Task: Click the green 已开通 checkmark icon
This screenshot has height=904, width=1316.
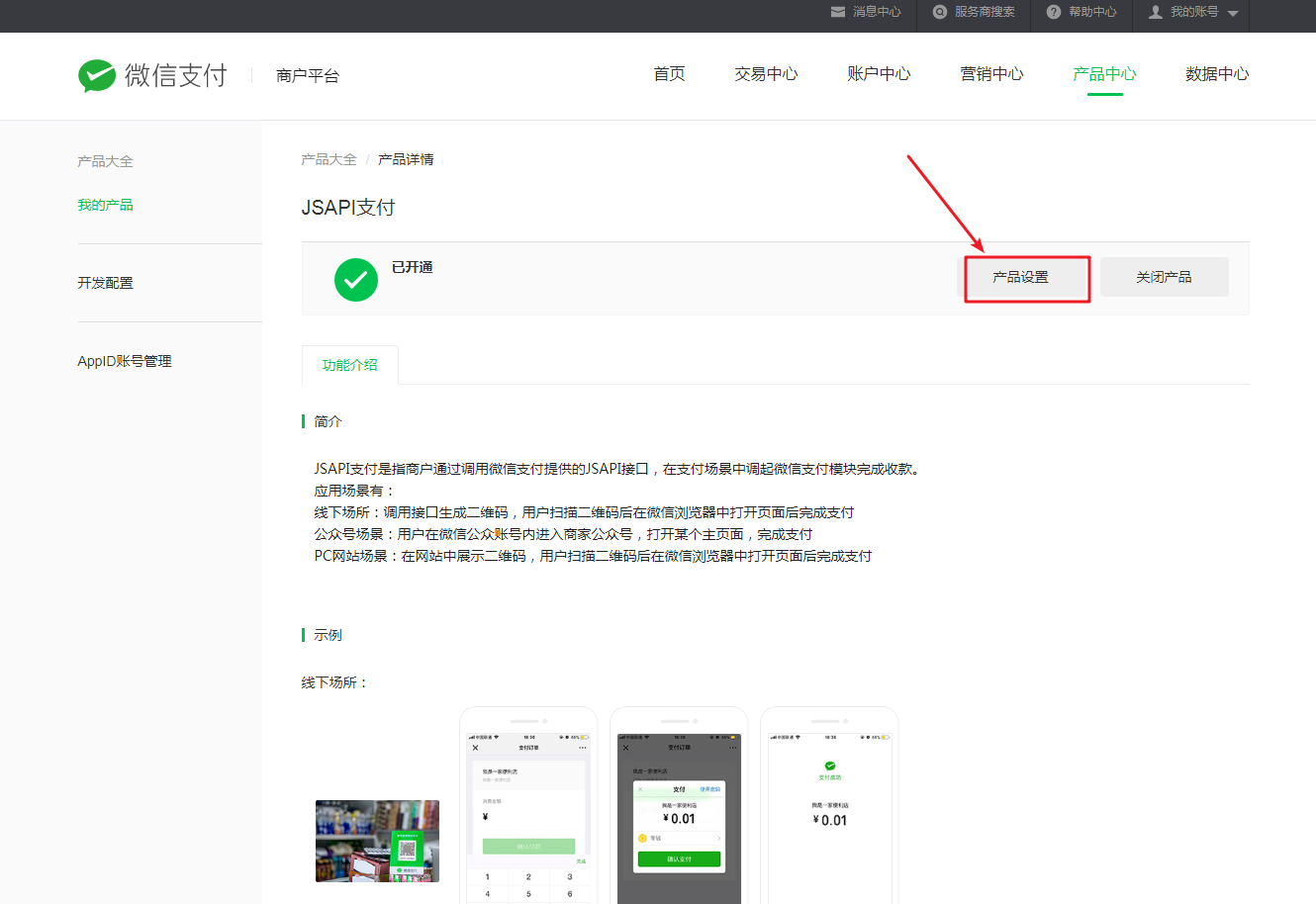Action: [356, 280]
